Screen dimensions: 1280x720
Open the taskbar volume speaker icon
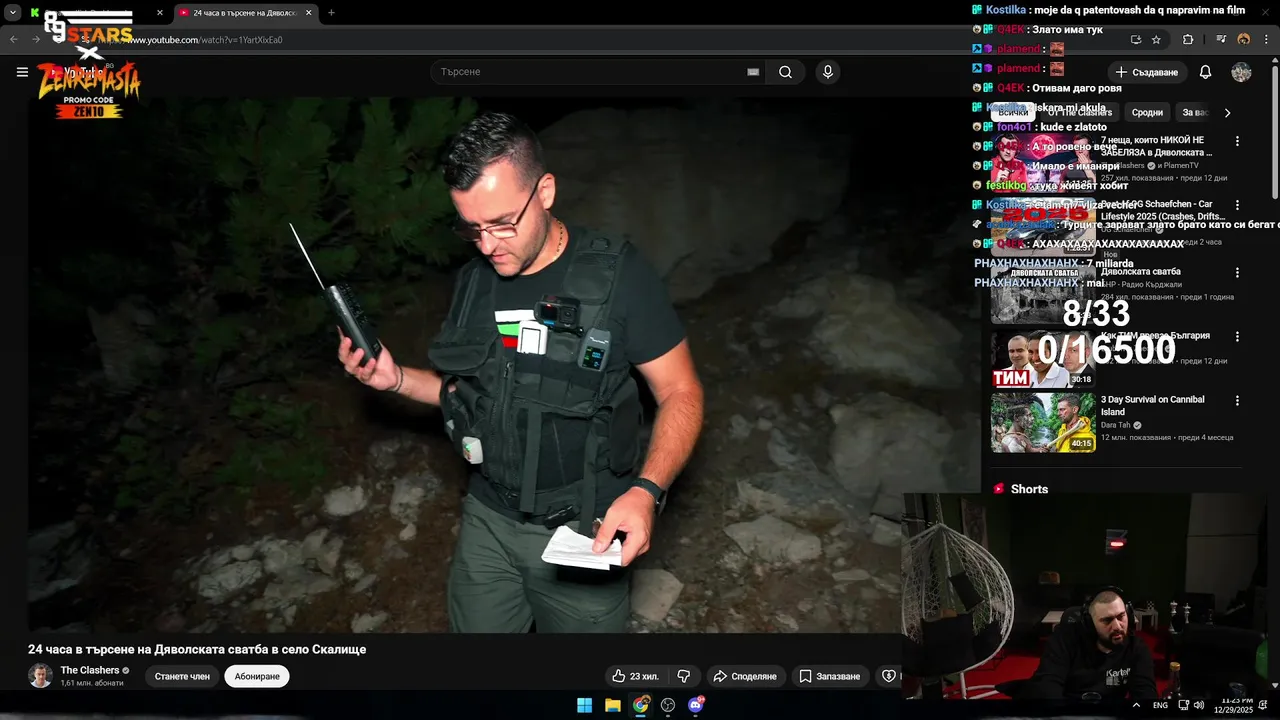[x=1199, y=705]
